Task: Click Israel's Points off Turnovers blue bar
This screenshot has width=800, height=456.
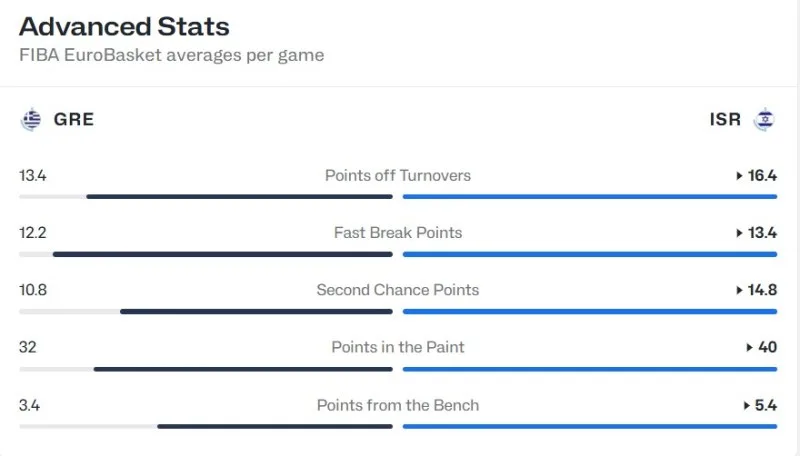Action: 590,196
